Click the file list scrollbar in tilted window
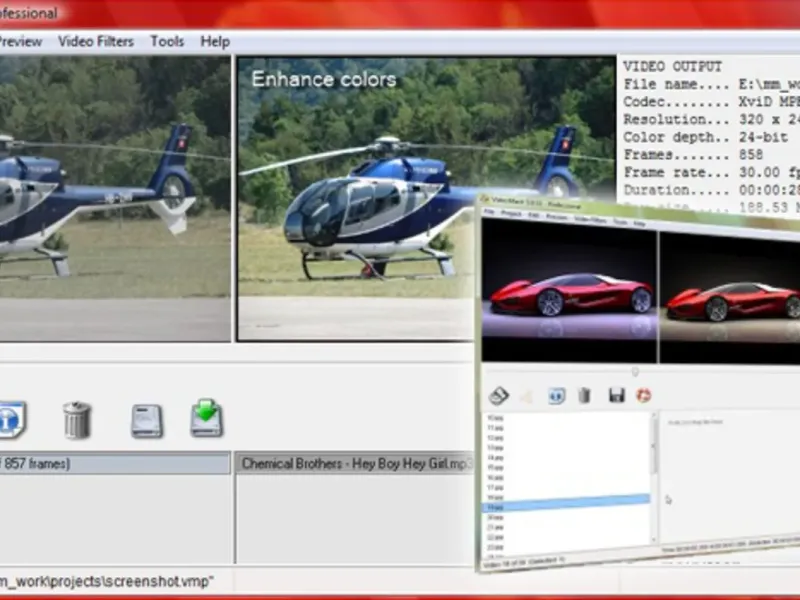This screenshot has height=600, width=800. (x=654, y=478)
